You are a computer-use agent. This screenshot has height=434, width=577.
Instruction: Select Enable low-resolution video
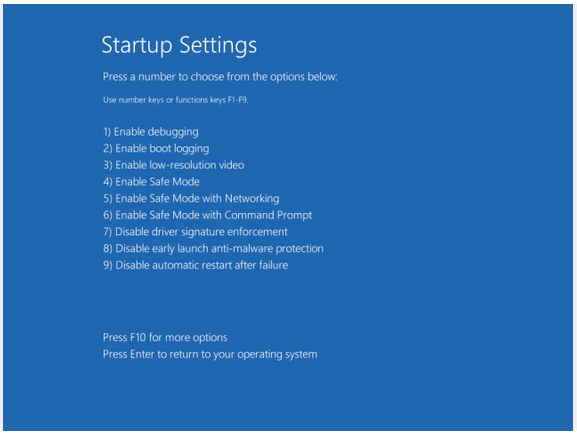pos(173,165)
